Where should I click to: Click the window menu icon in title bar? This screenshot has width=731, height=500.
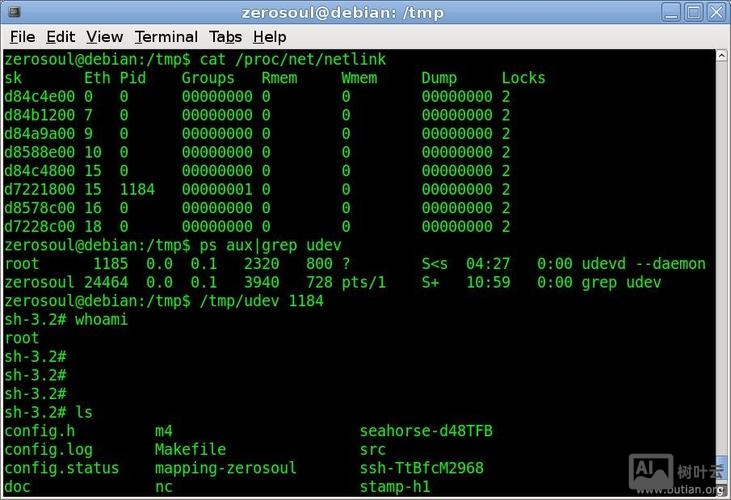point(15,12)
